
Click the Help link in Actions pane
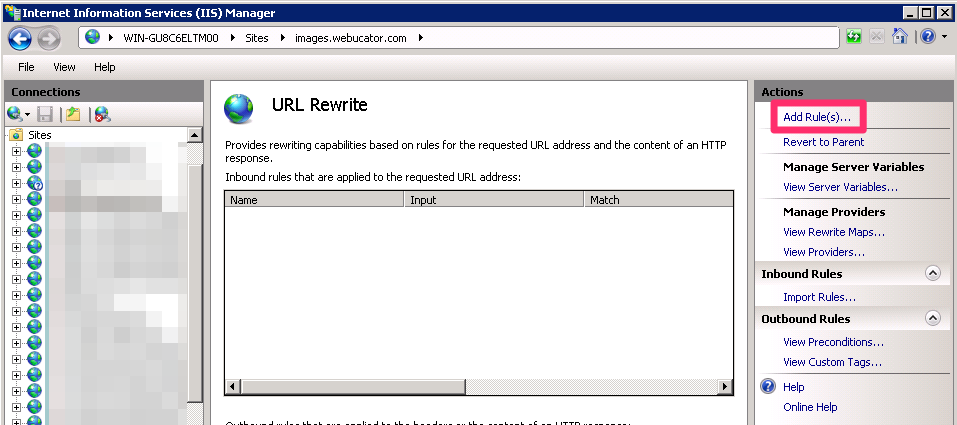793,387
